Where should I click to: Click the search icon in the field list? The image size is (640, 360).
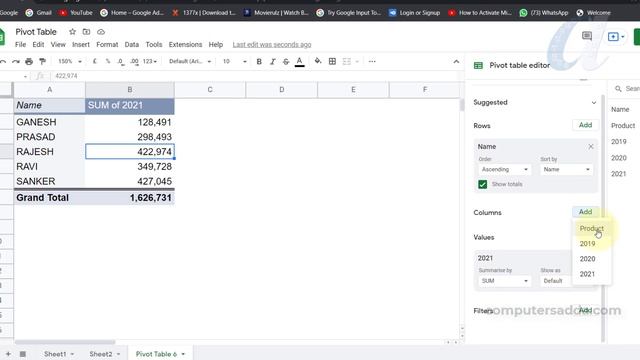618,89
